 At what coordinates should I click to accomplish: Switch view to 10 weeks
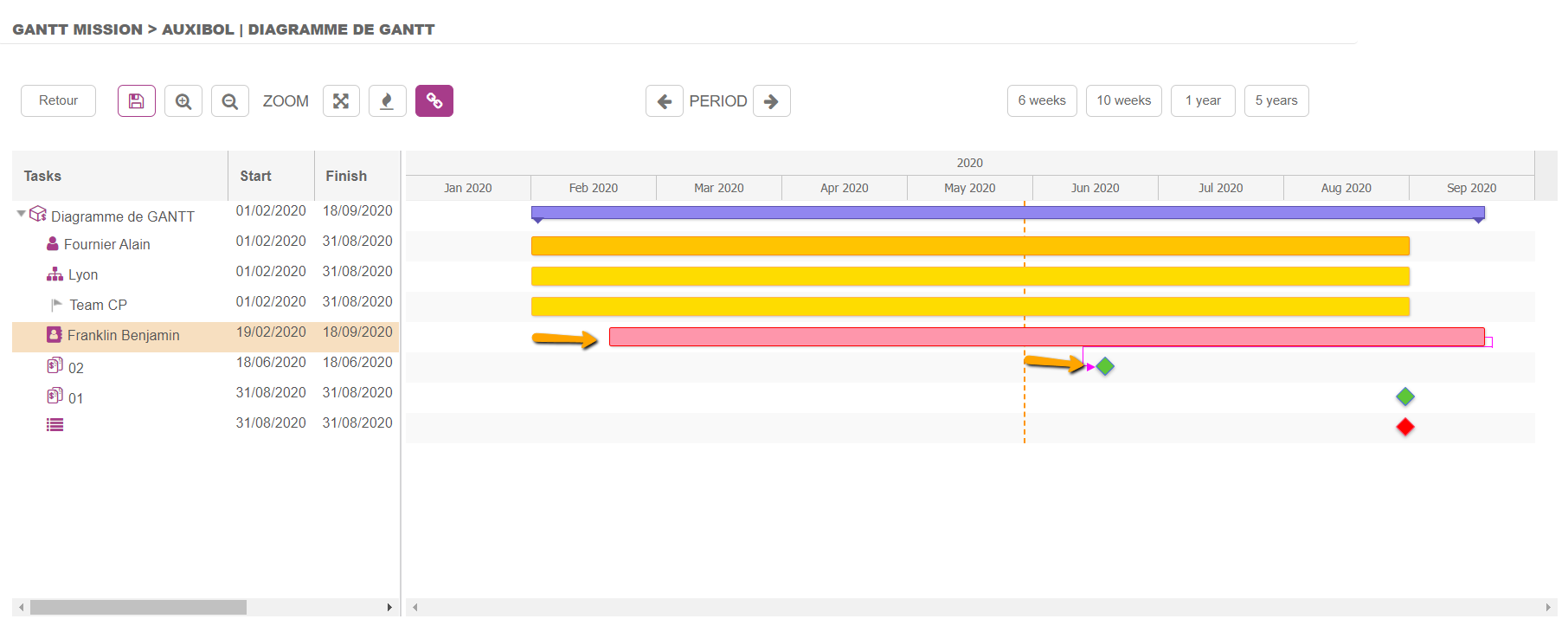tap(1123, 101)
